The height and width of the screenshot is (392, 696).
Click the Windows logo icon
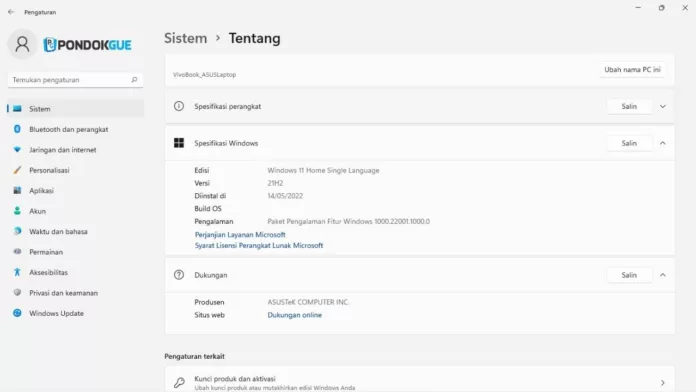179,143
